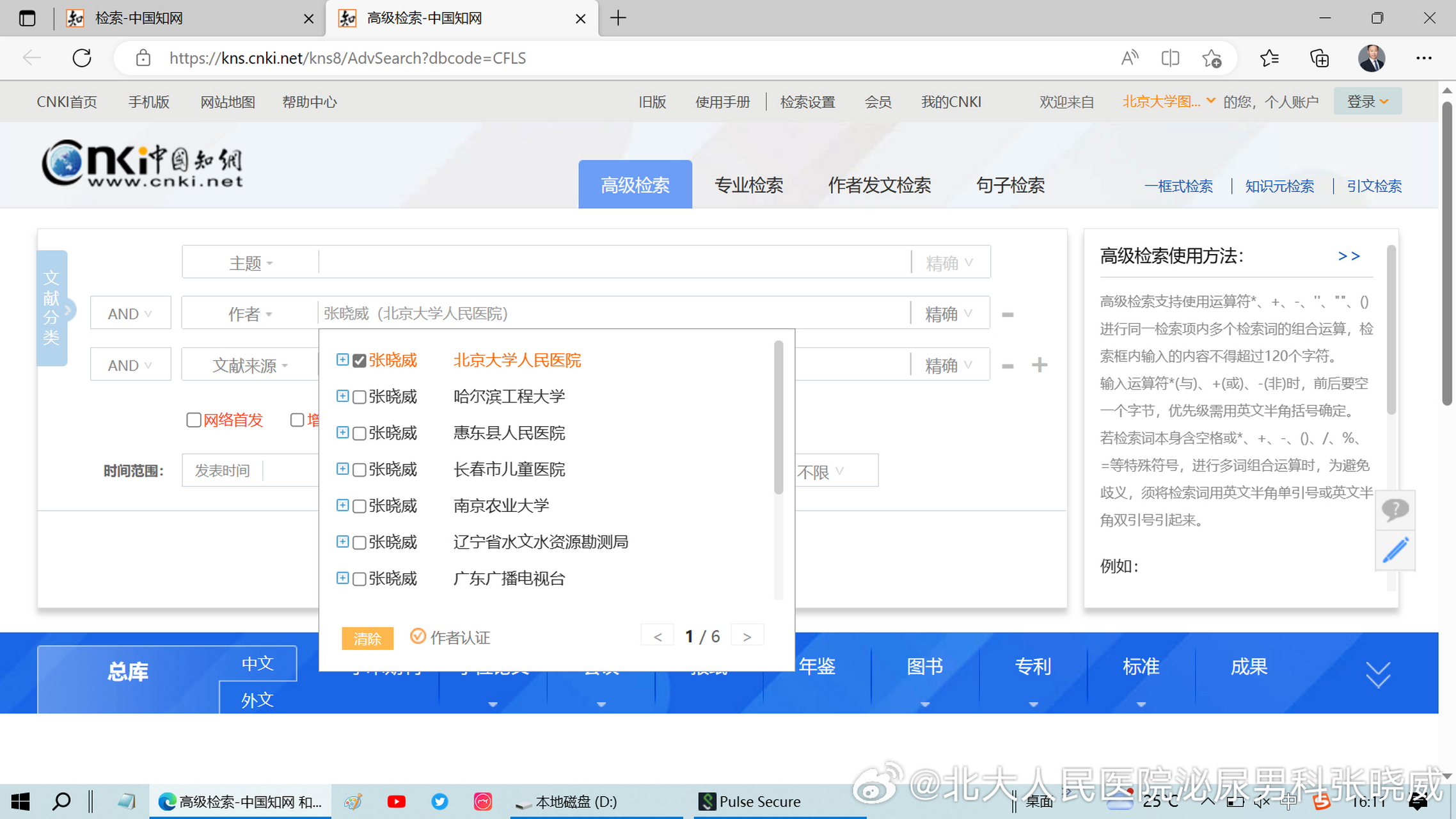Open browser Collections icon

click(1319, 58)
